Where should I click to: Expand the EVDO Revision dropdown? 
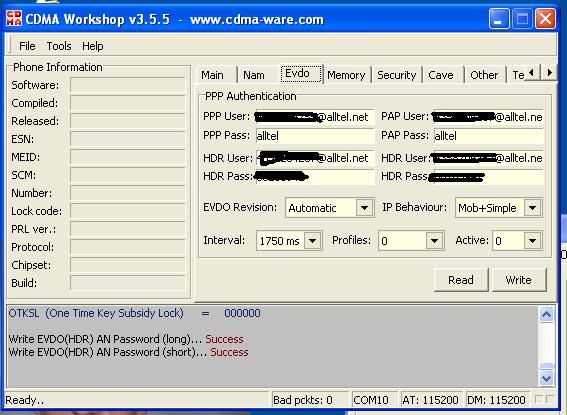364,208
